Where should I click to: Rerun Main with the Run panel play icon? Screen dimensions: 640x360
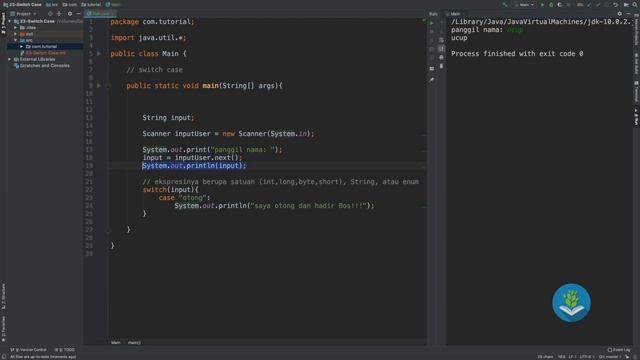tap(432, 23)
